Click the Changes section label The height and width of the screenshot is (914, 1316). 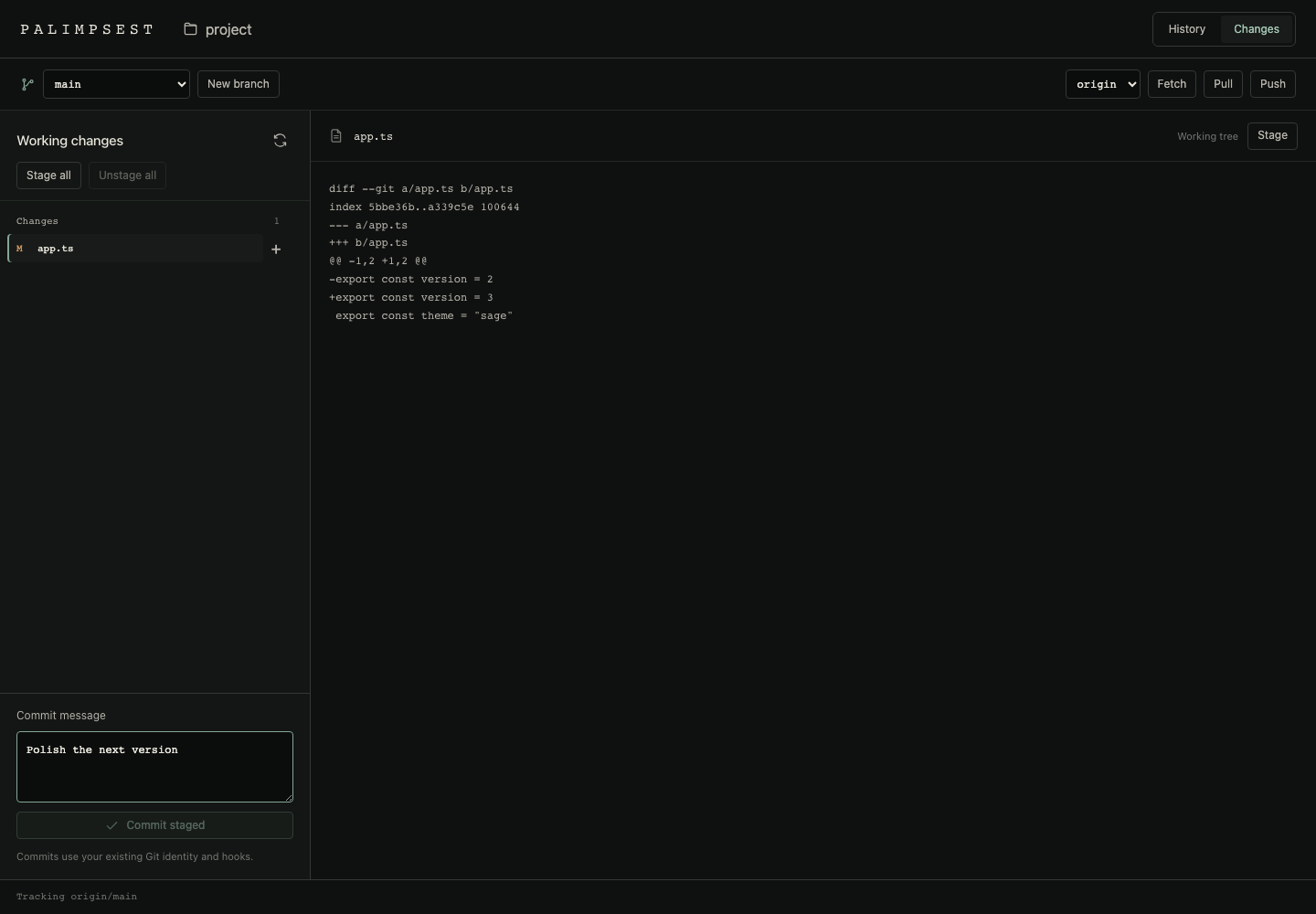(37, 221)
